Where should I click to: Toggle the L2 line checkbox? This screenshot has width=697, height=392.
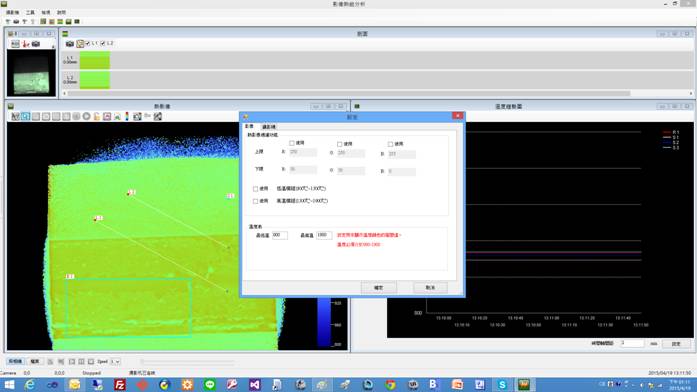(x=103, y=44)
